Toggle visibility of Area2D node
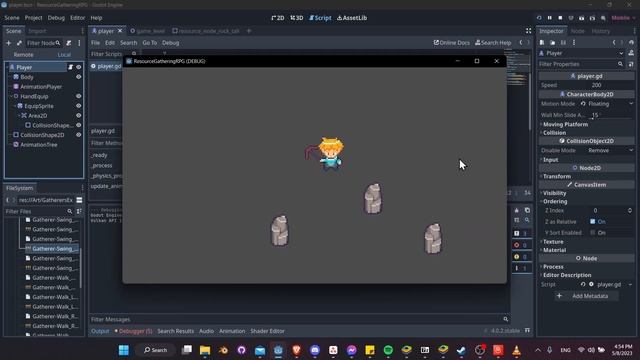The width and height of the screenshot is (640, 360). point(78,116)
